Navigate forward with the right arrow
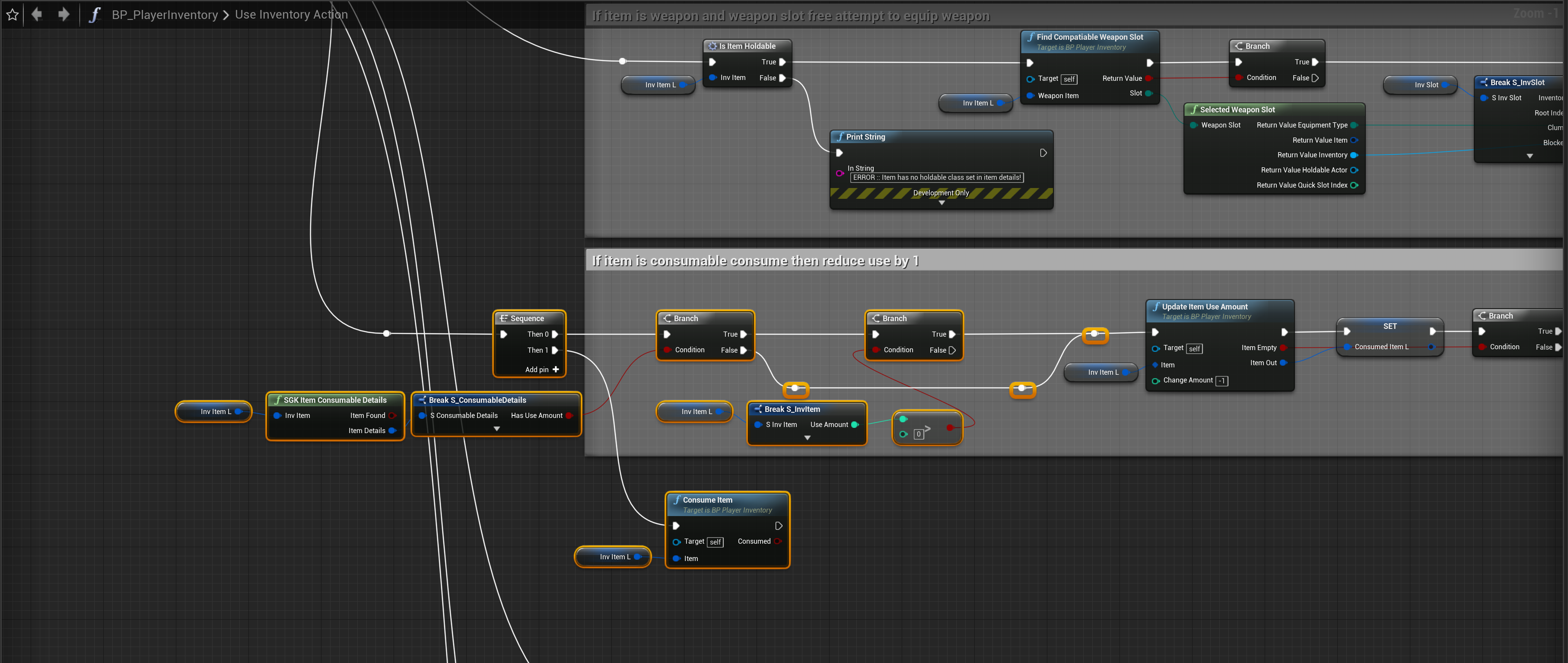This screenshot has width=1568, height=663. 64,14
